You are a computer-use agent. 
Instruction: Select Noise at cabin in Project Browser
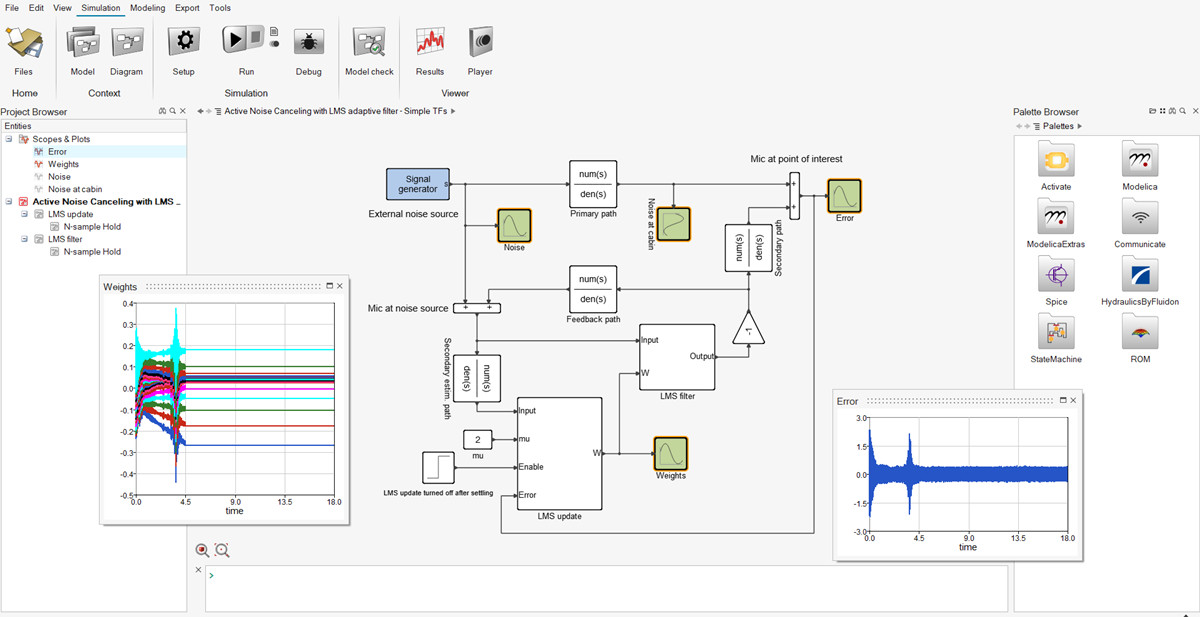click(75, 189)
